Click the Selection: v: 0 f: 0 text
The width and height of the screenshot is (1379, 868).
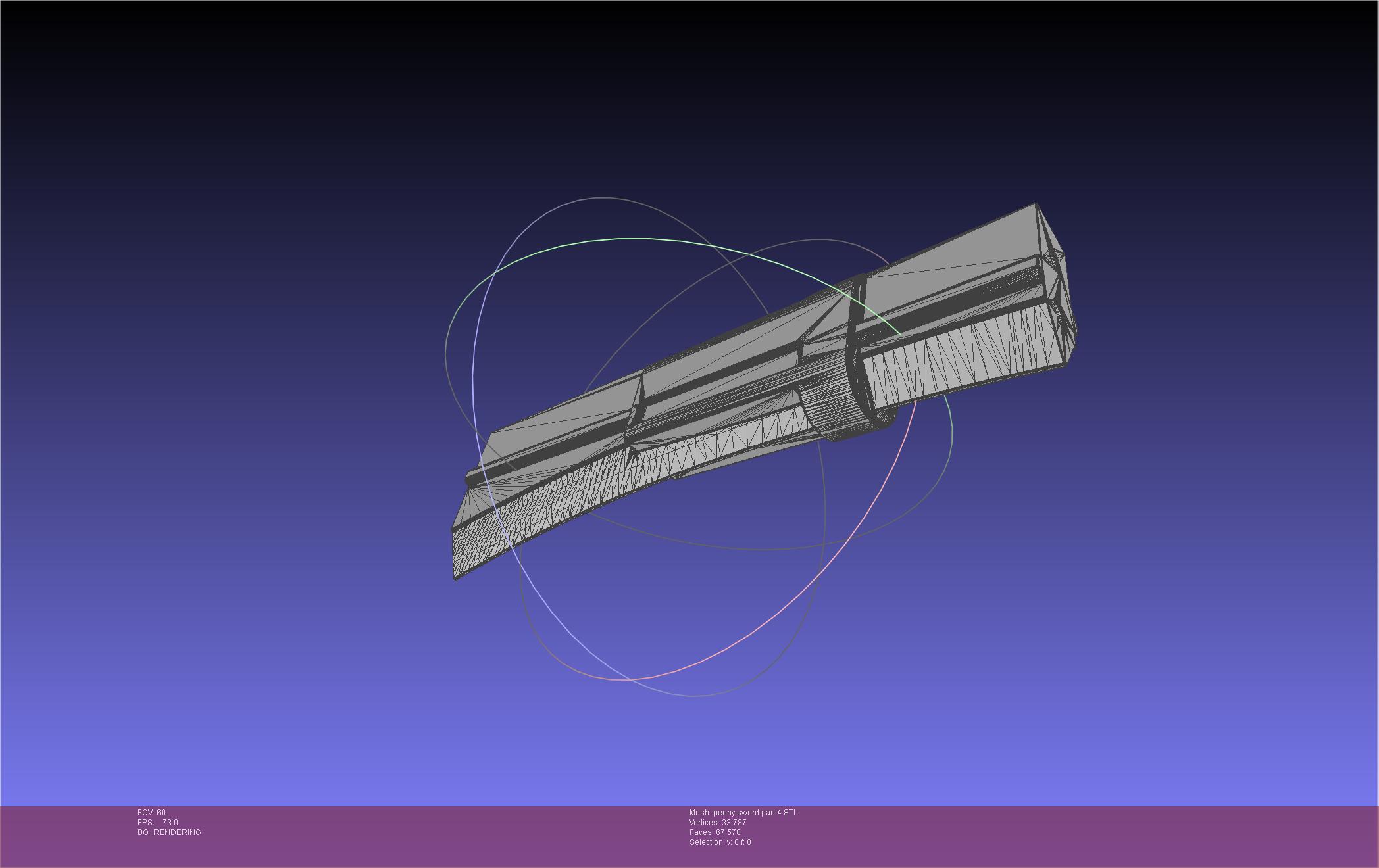coord(720,842)
